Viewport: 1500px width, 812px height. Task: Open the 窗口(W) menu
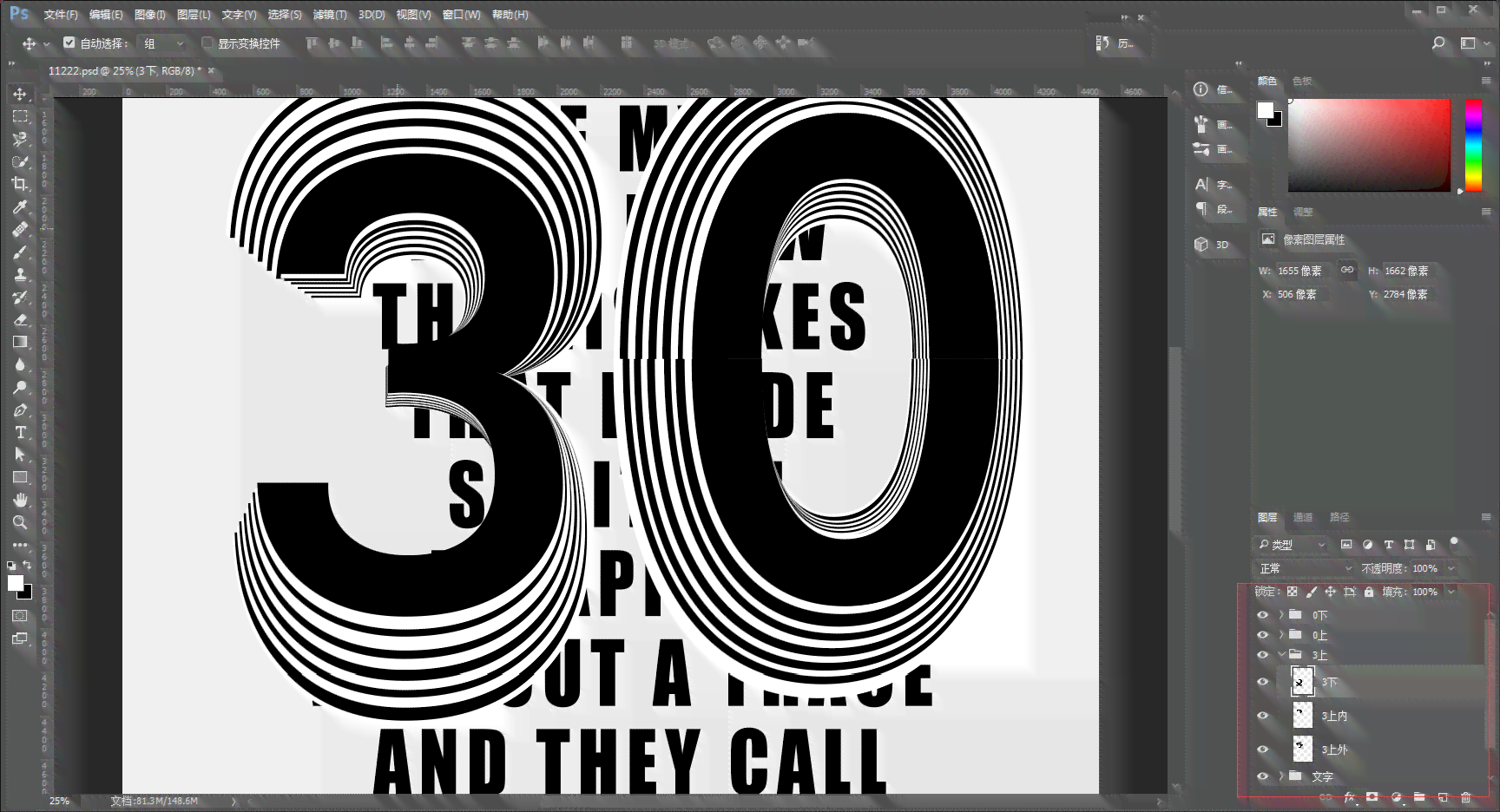point(462,15)
